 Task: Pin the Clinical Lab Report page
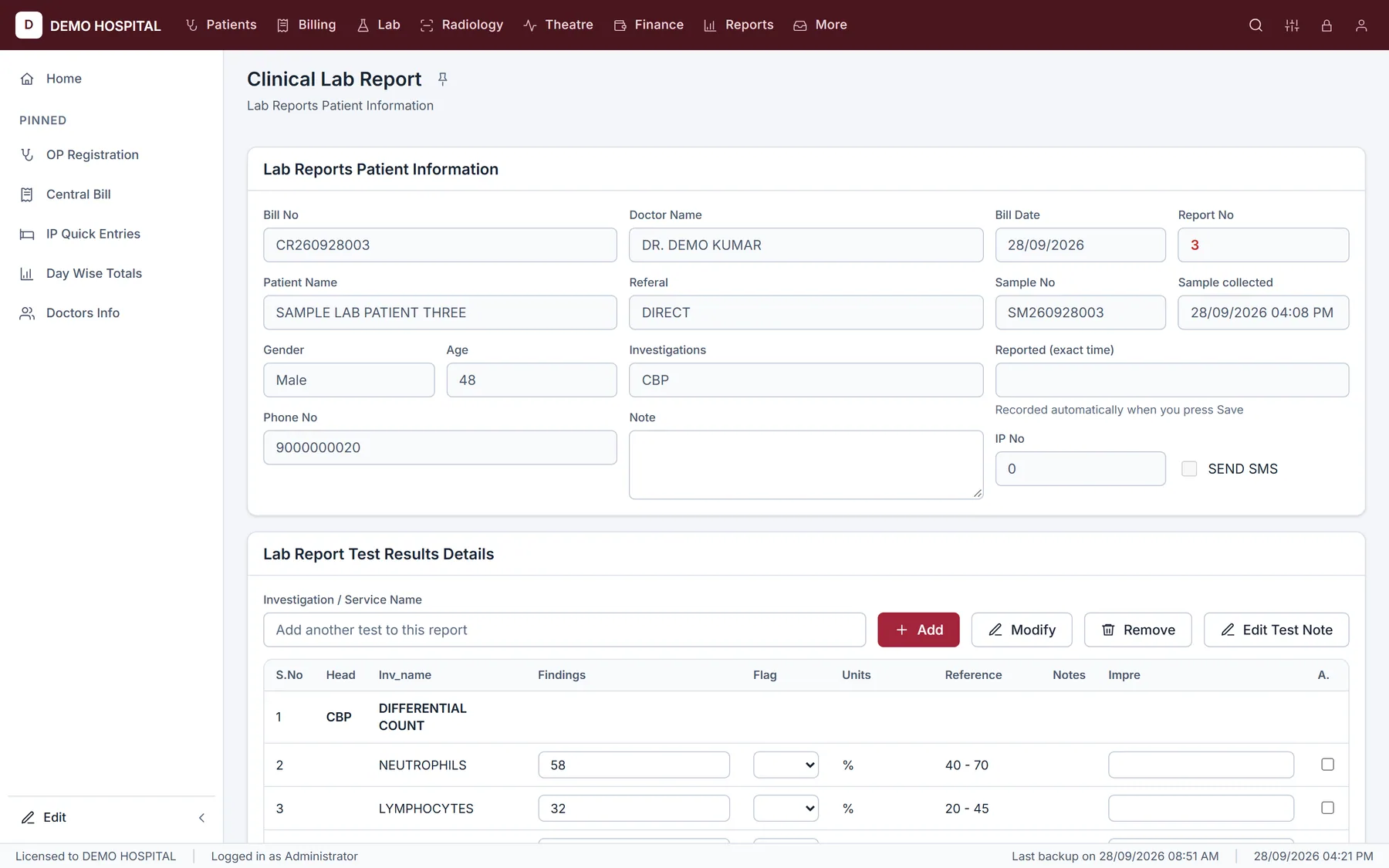point(442,79)
